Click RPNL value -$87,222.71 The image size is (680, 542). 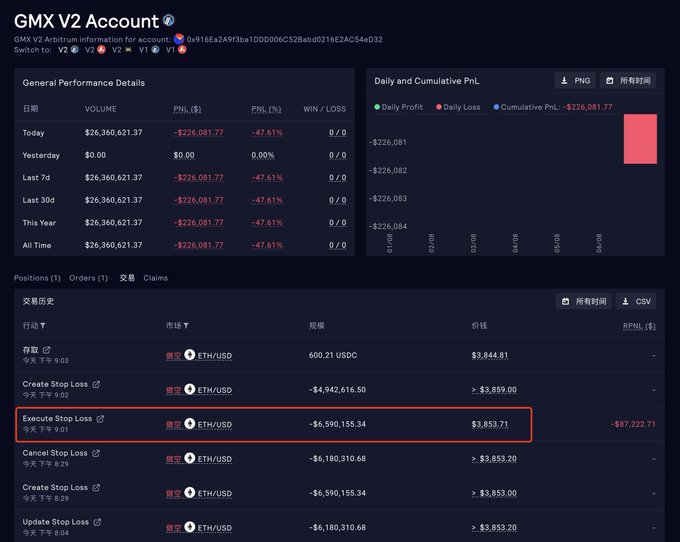pyautogui.click(x=633, y=424)
